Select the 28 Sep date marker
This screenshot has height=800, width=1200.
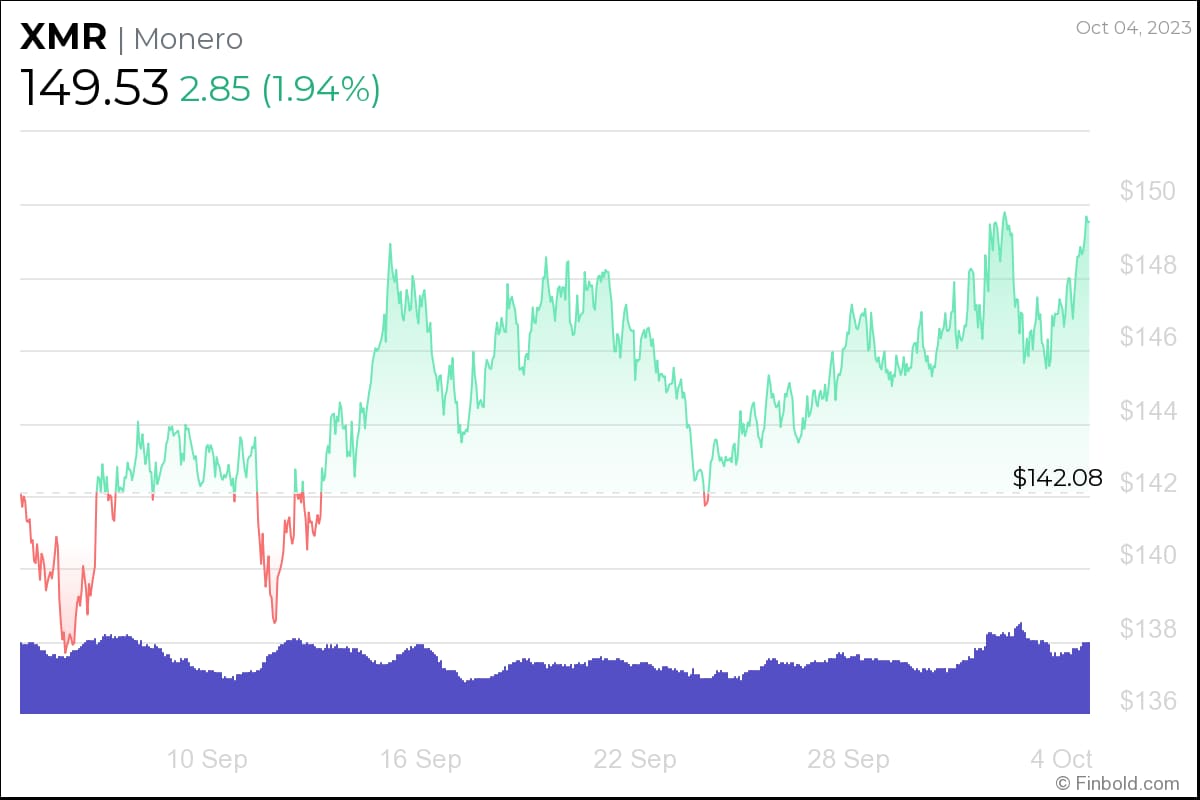click(848, 759)
